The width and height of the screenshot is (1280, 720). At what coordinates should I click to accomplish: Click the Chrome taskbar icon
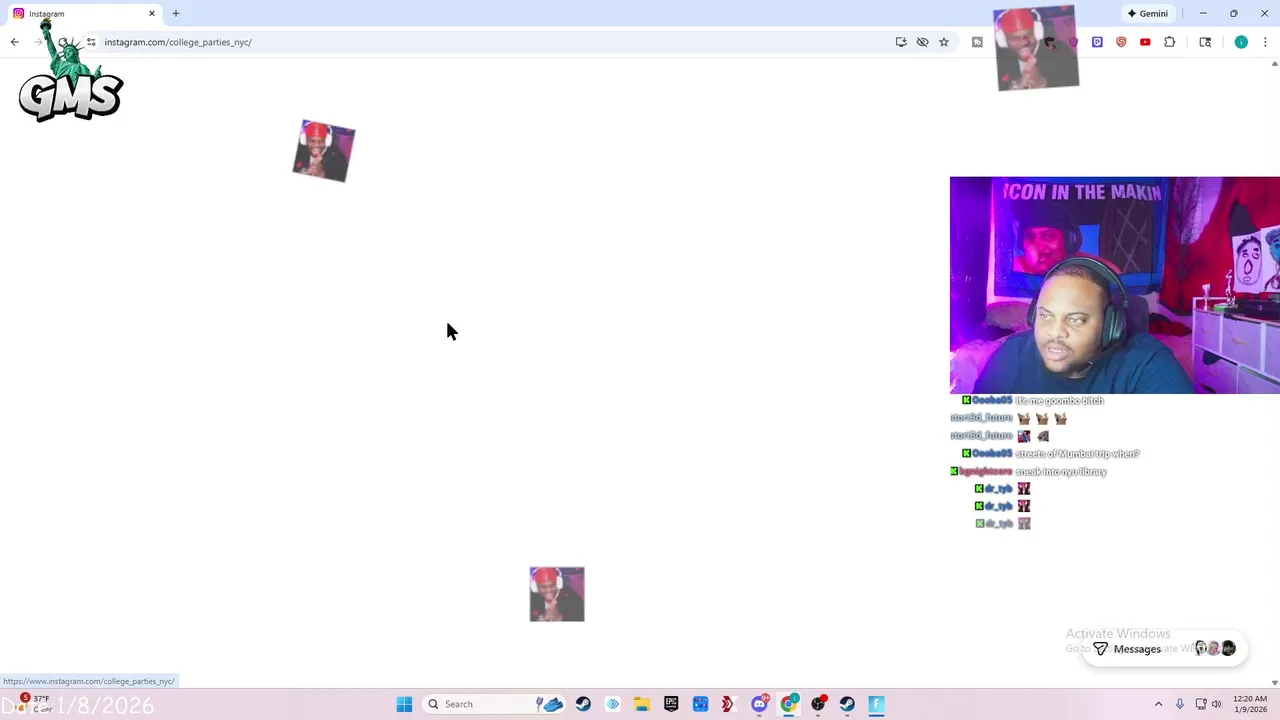click(789, 704)
